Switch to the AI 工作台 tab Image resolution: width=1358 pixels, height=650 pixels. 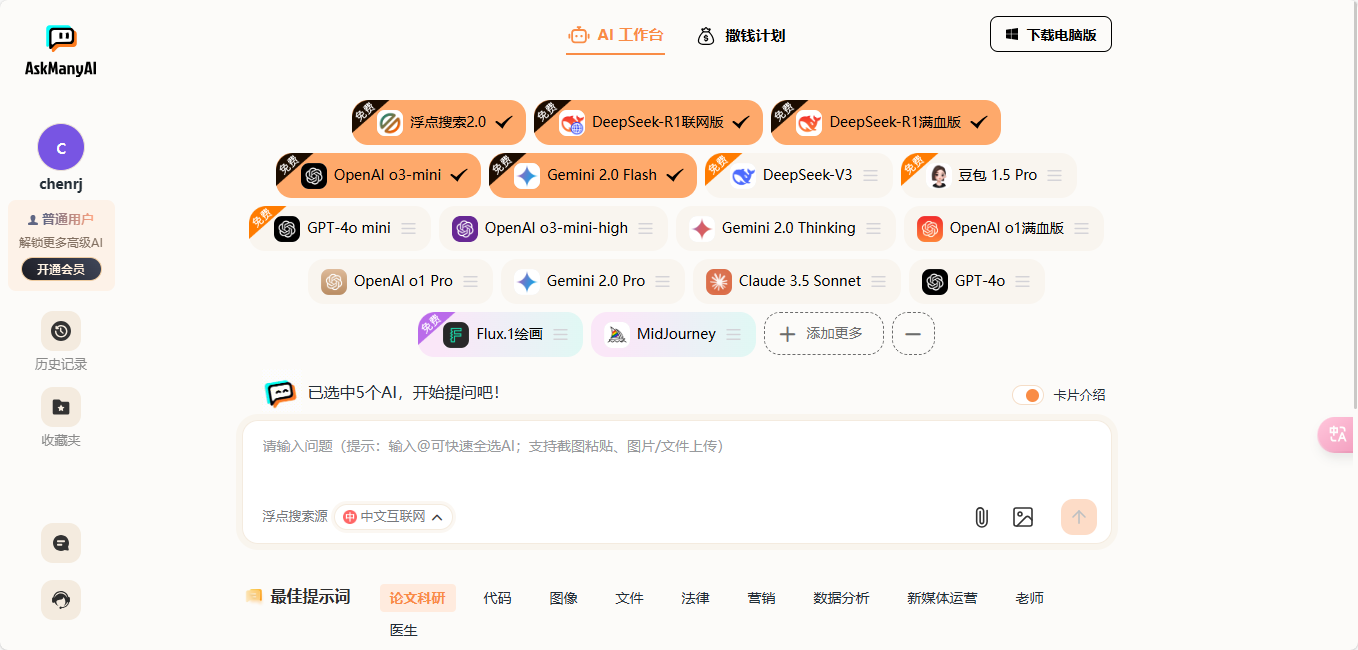point(615,35)
